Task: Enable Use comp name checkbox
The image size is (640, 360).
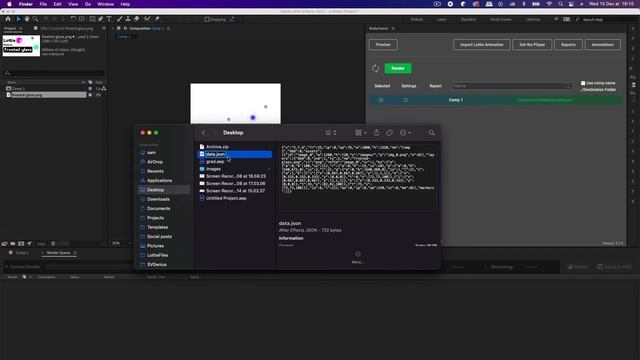Action: (583, 83)
